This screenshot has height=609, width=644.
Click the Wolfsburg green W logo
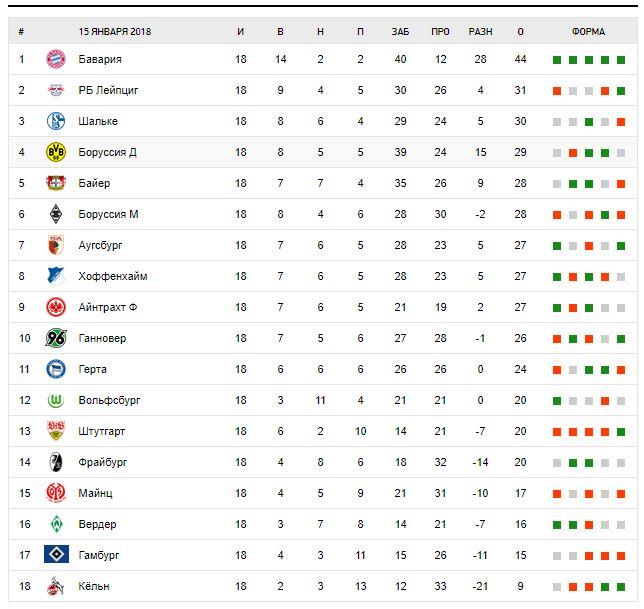coord(55,401)
